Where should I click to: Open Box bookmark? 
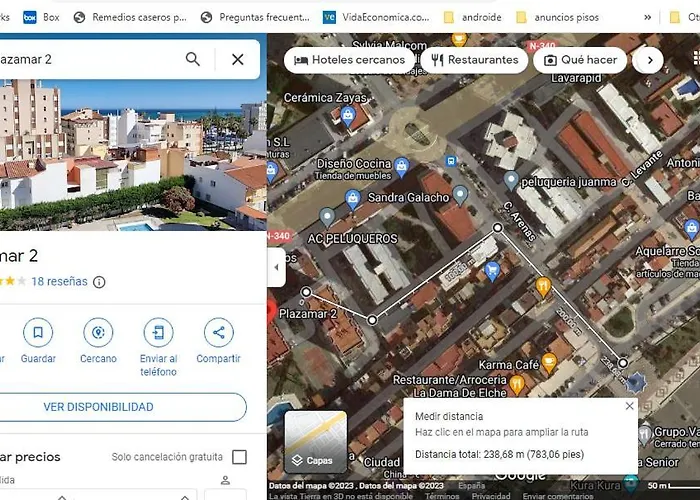(42, 17)
